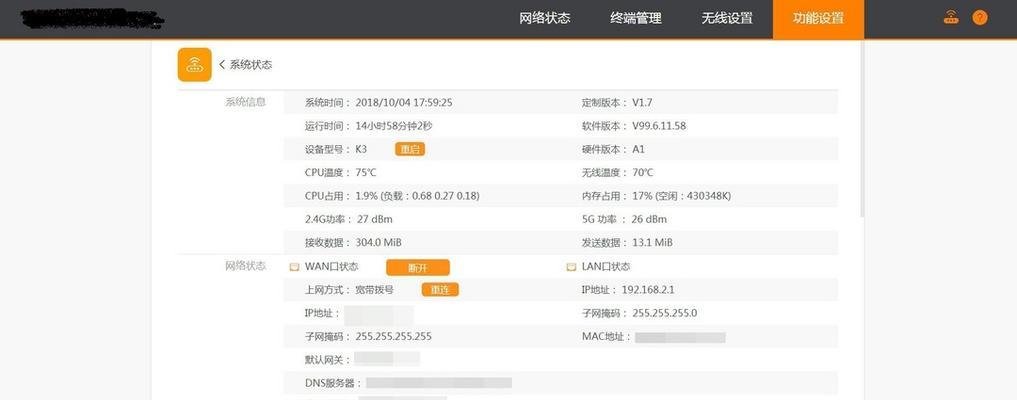This screenshot has height=400, width=1017.
Task: Click the 默认网关 label
Action: tap(328, 360)
